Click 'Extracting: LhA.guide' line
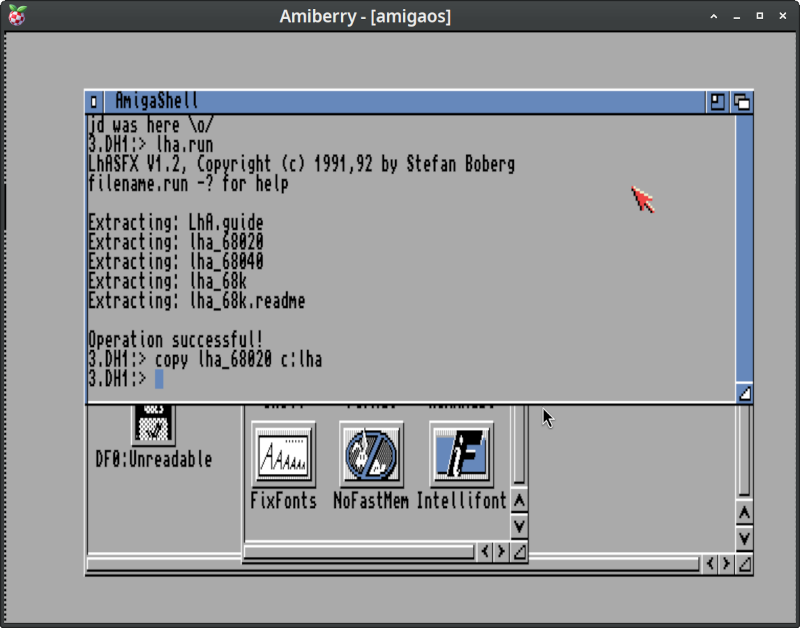800x628 pixels. pos(176,223)
